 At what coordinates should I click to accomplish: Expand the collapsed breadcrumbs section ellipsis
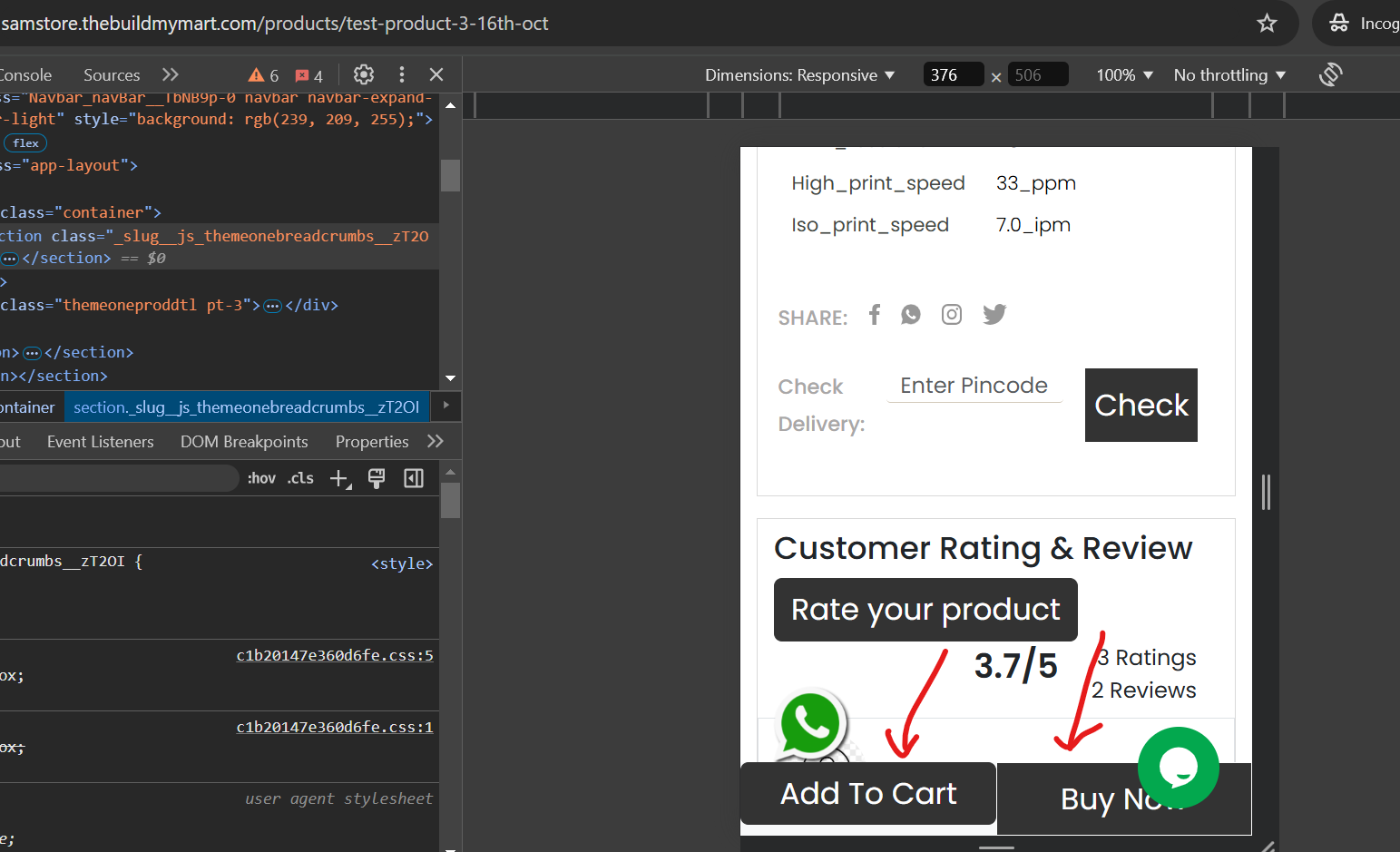(10, 259)
